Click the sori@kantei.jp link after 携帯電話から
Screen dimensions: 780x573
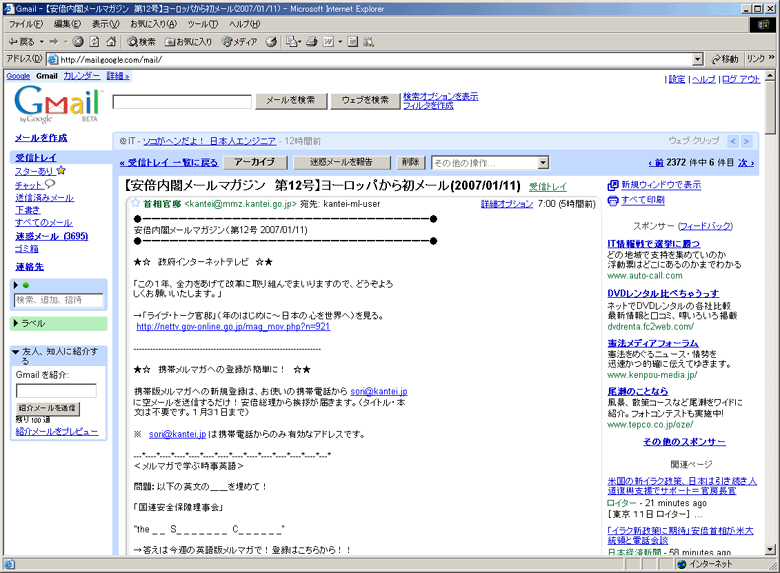[x=379, y=391]
